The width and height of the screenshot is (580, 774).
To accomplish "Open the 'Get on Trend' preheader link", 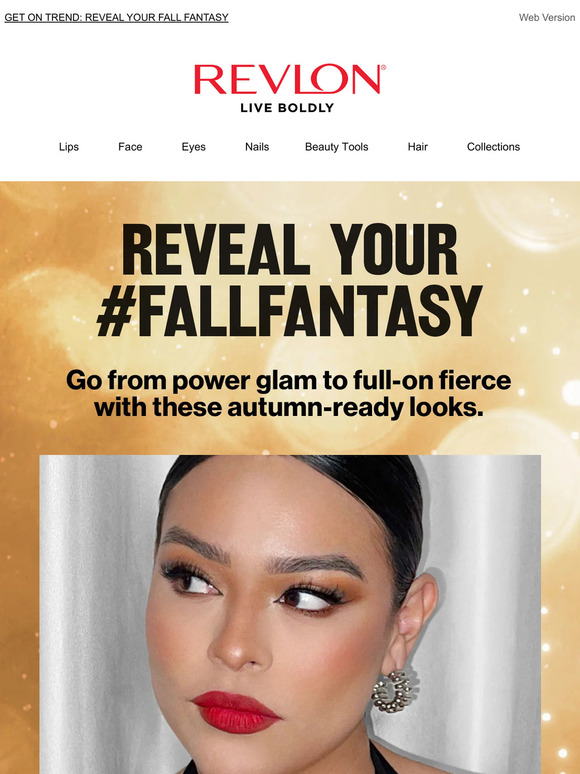I will click(x=116, y=17).
